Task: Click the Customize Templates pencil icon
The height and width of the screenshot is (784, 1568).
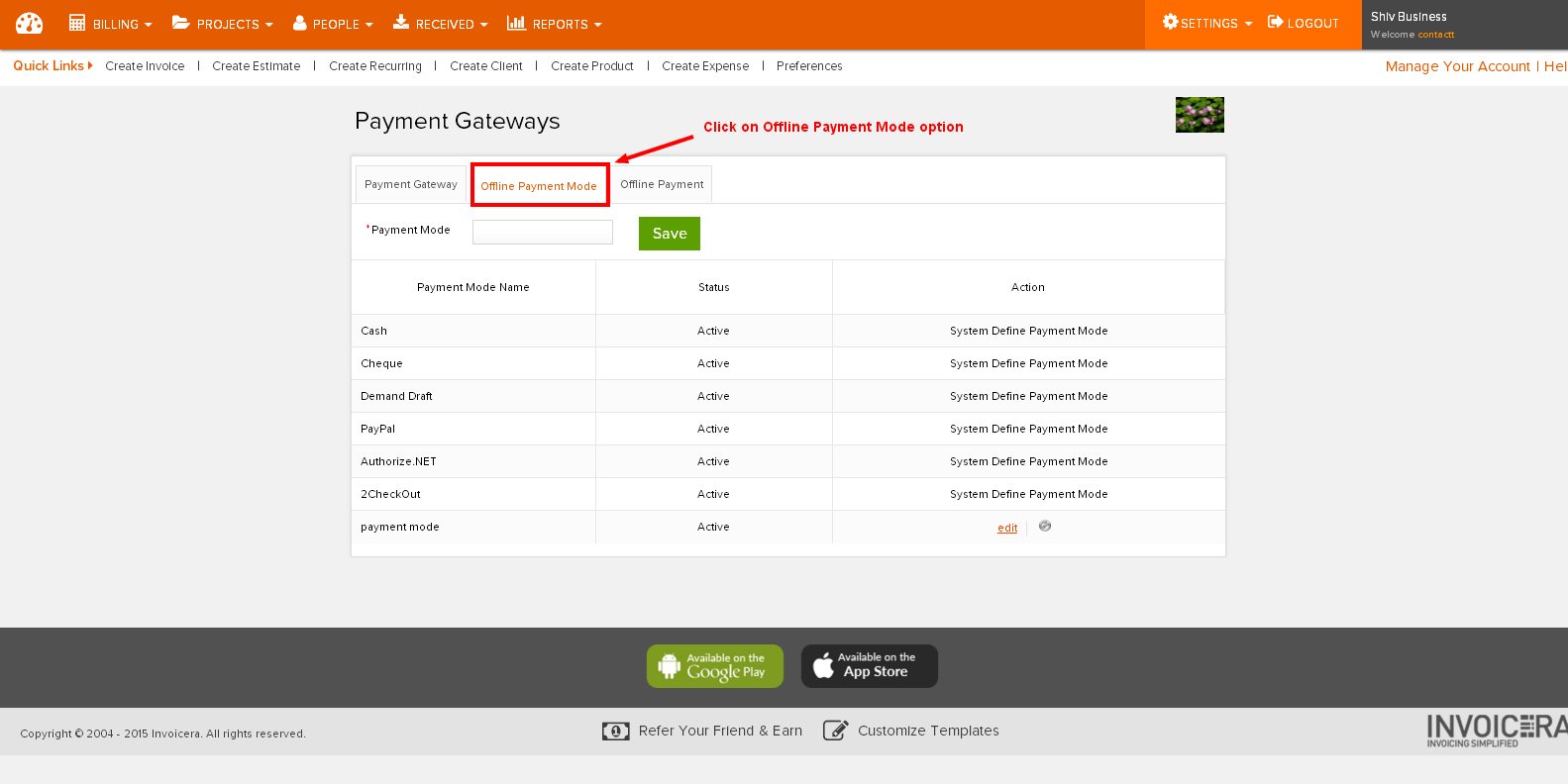Action: (835, 731)
